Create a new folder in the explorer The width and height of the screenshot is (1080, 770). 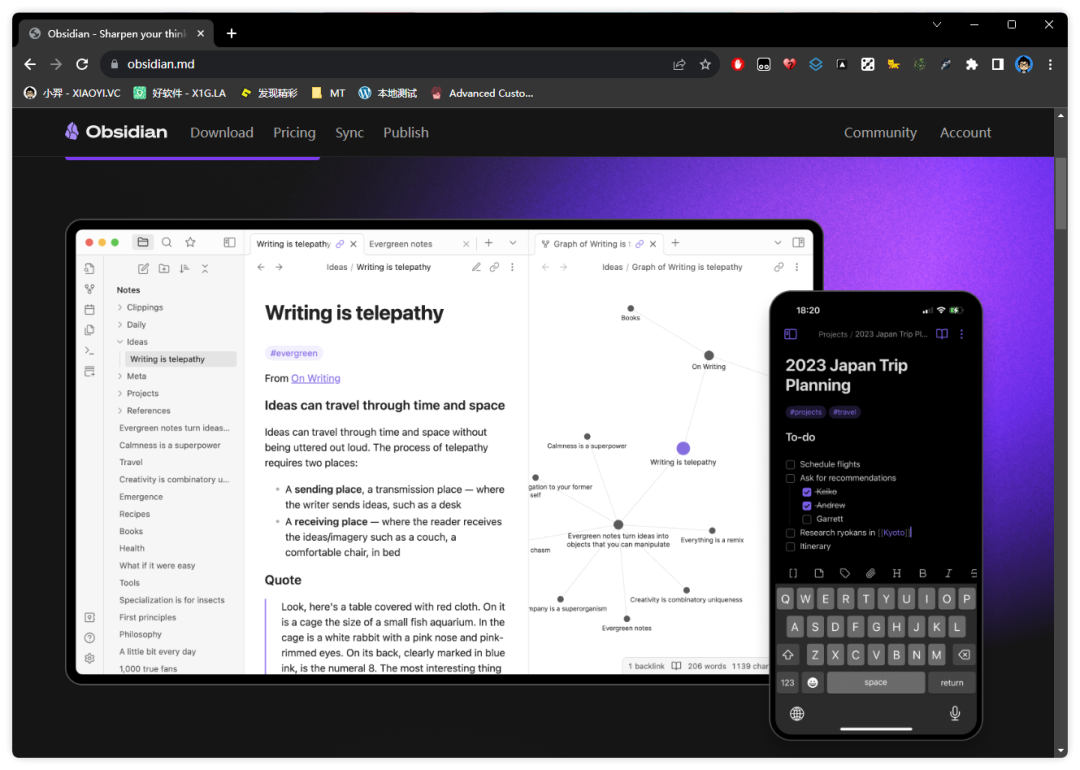point(164,269)
